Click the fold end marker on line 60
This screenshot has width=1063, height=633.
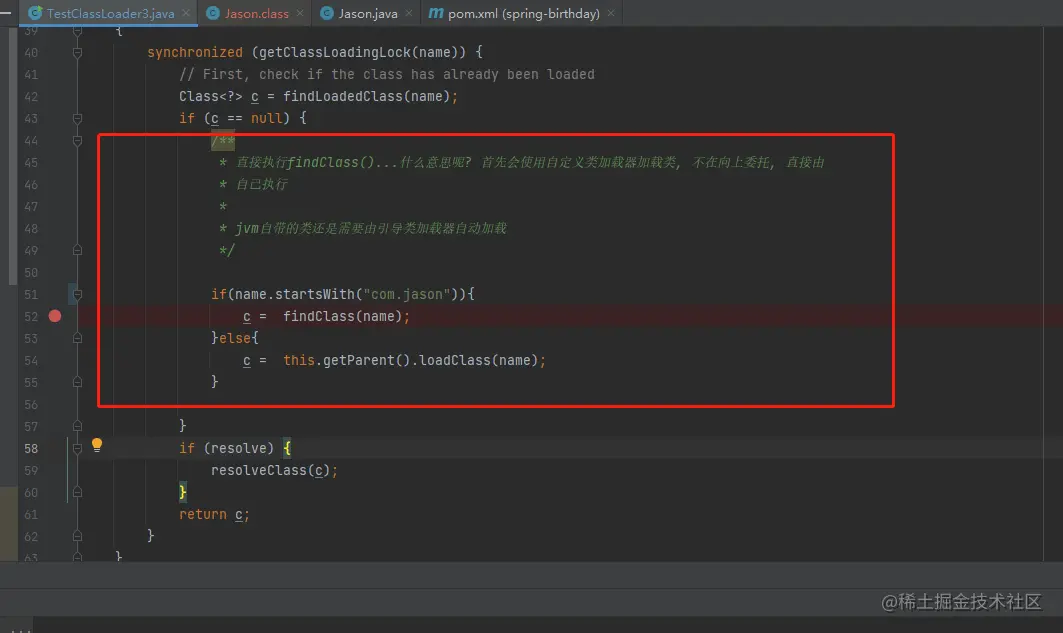point(77,492)
